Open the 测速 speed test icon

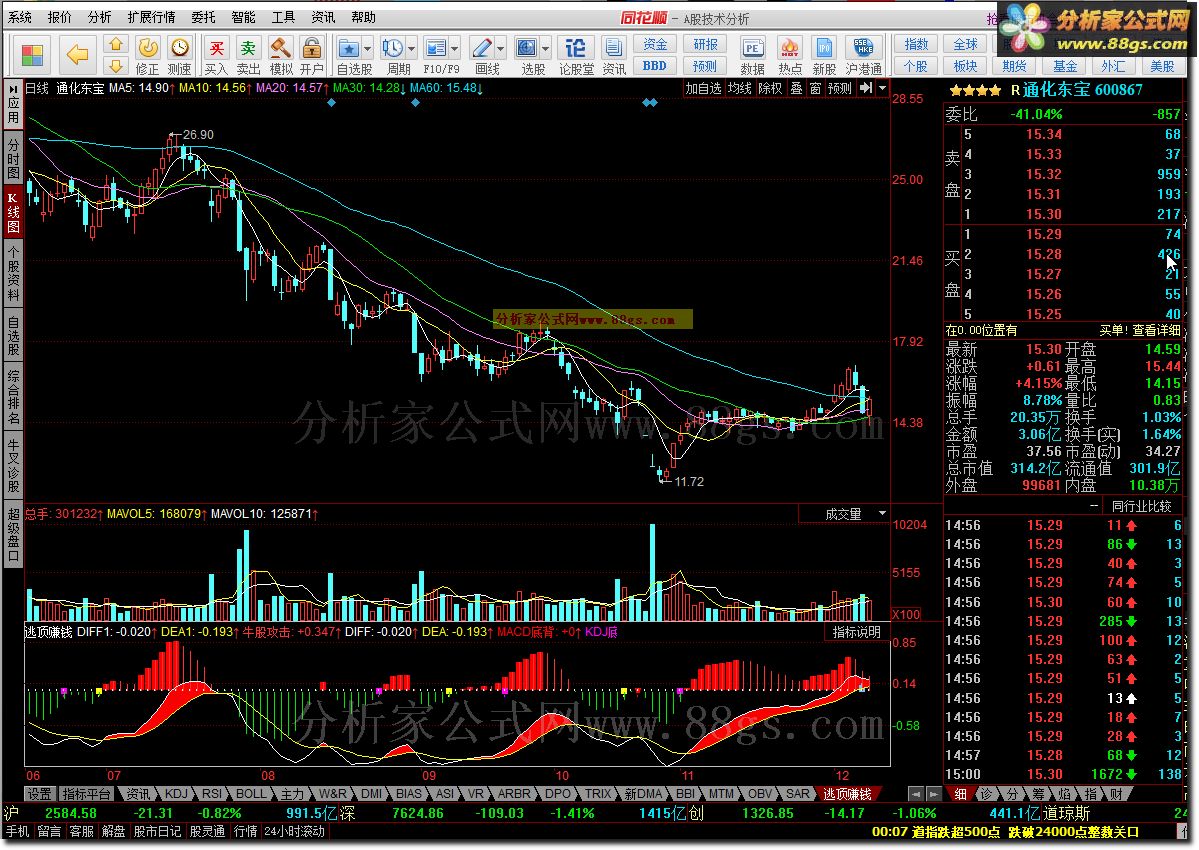coord(180,55)
